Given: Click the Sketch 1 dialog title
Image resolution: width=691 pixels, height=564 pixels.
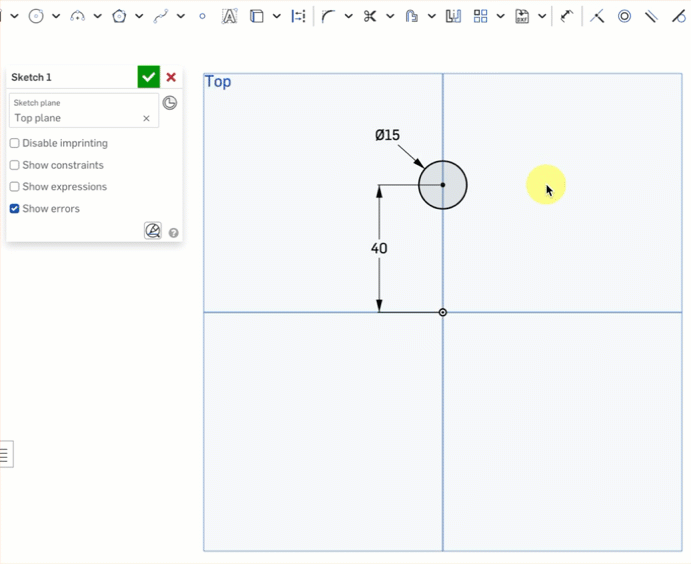Looking at the screenshot, I should point(31,77).
